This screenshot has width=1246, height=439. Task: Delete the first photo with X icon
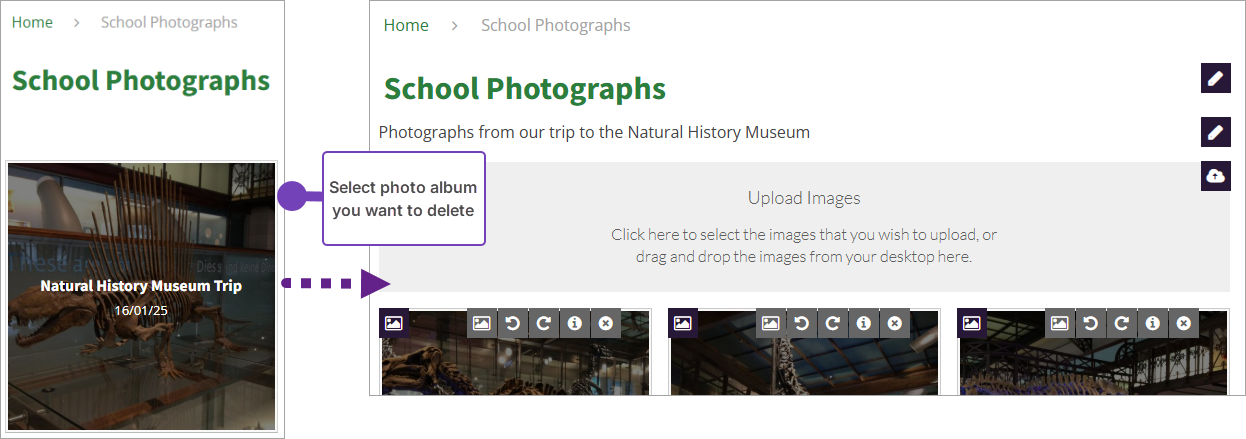click(x=605, y=323)
